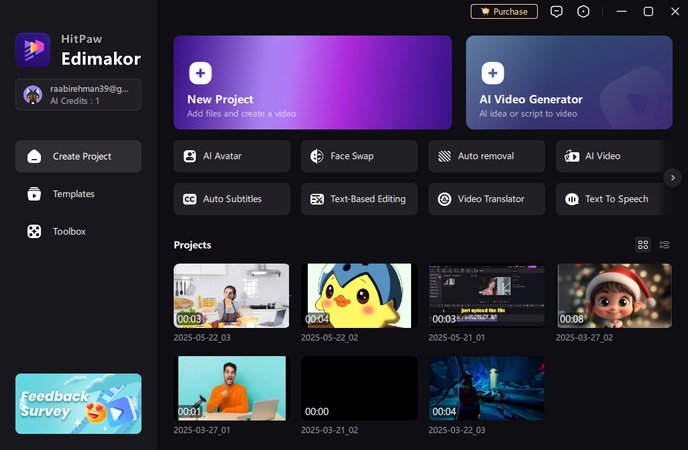Create a New Project

312,82
